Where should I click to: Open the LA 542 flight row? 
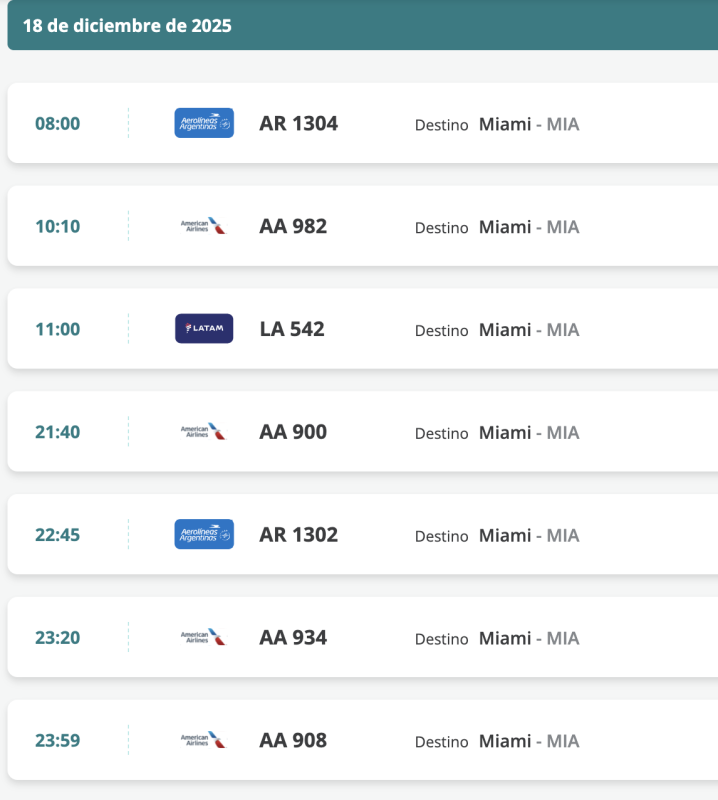pos(292,329)
